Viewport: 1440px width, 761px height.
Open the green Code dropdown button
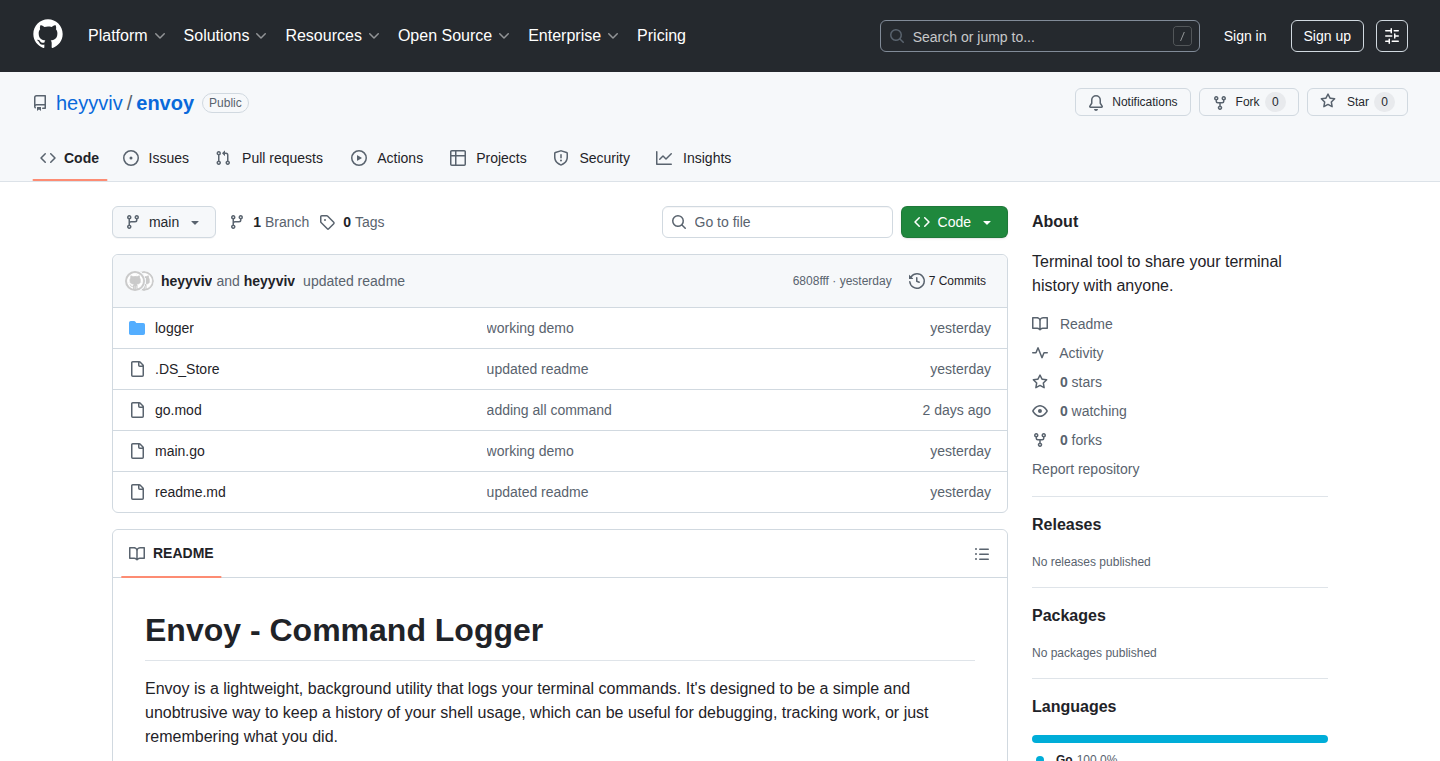tap(954, 222)
